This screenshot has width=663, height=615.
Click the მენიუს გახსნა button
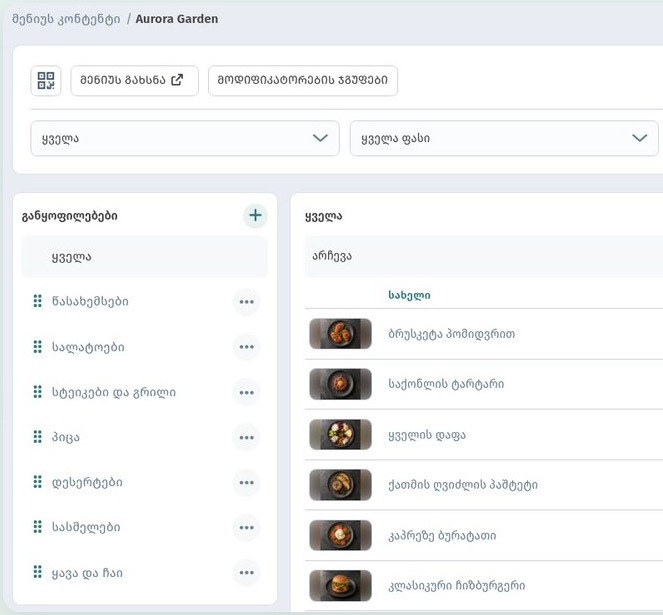134,80
